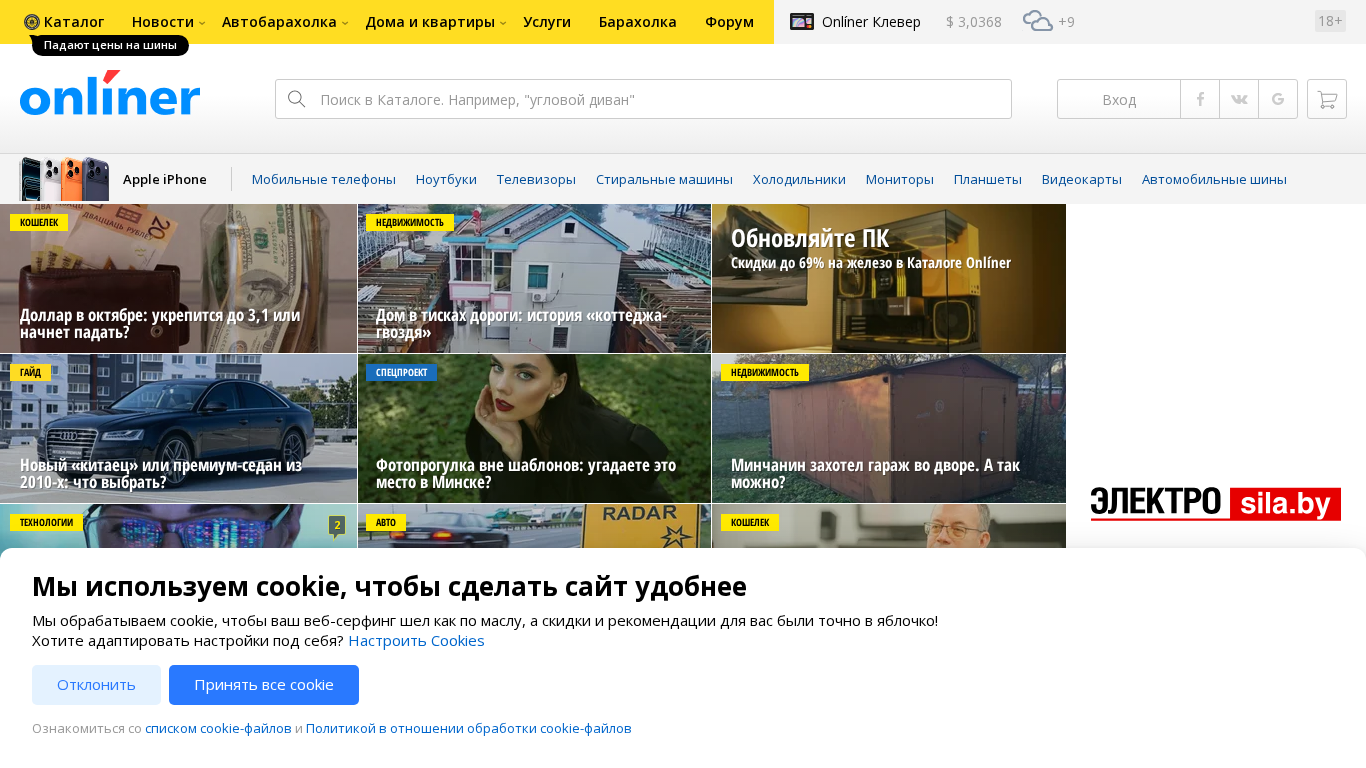This screenshot has width=1366, height=768.
Task: Go to Стиральные машины category
Action: [664, 179]
